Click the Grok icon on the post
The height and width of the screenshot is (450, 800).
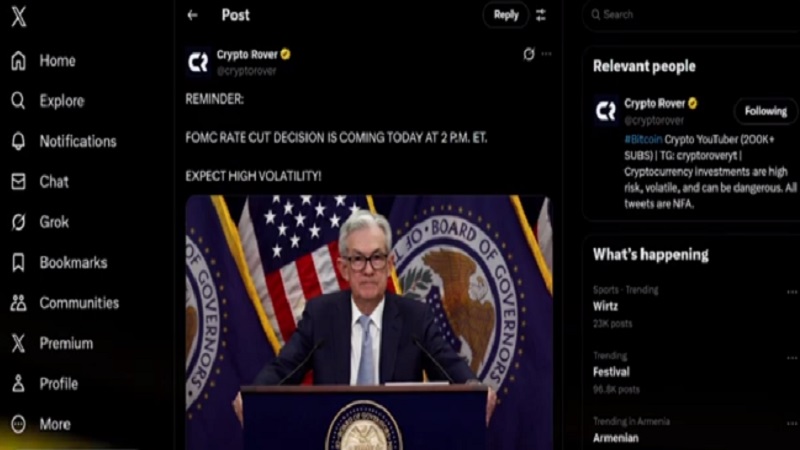(x=529, y=54)
